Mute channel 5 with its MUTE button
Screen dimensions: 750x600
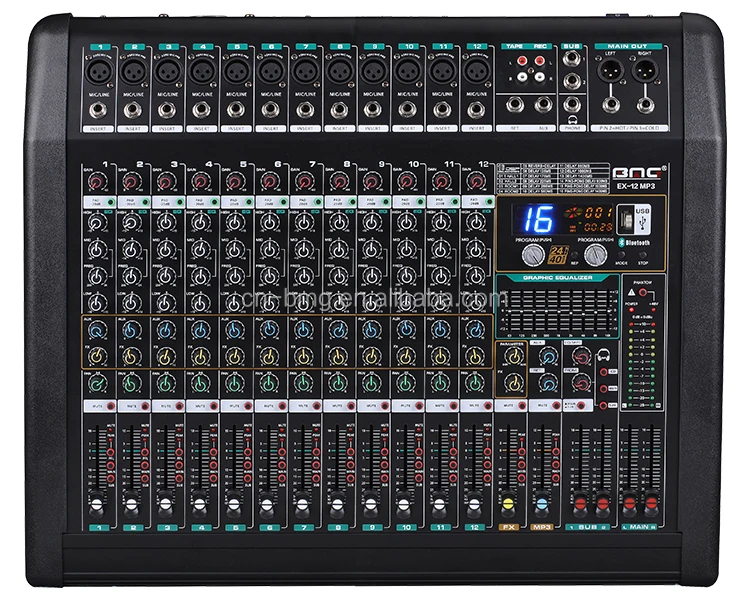click(248, 406)
